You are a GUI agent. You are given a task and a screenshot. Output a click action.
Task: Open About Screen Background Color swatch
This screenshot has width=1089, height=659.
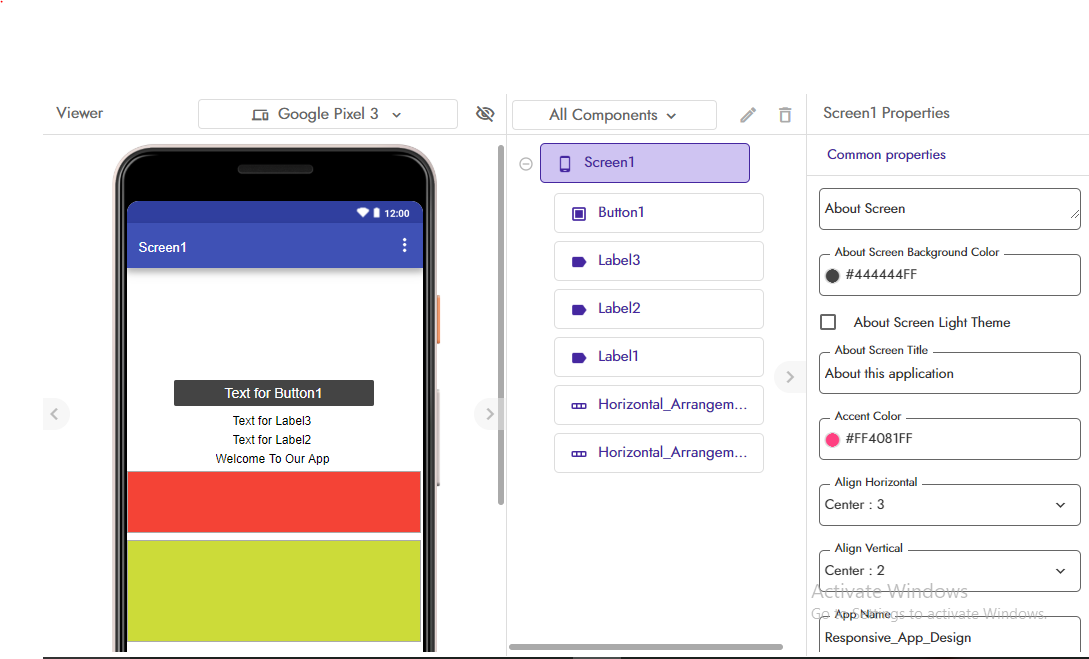pos(832,276)
